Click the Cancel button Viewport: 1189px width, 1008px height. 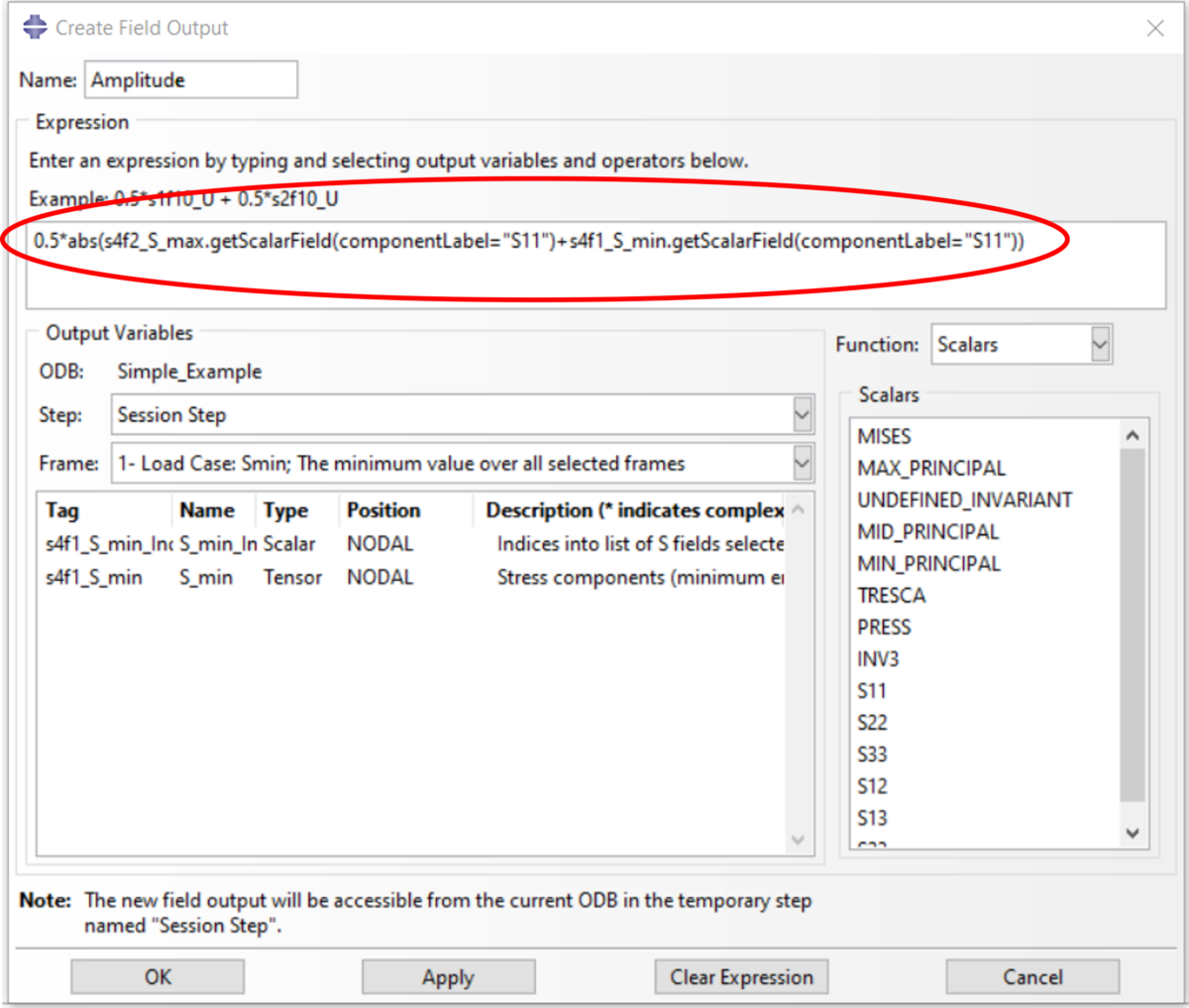1032,977
